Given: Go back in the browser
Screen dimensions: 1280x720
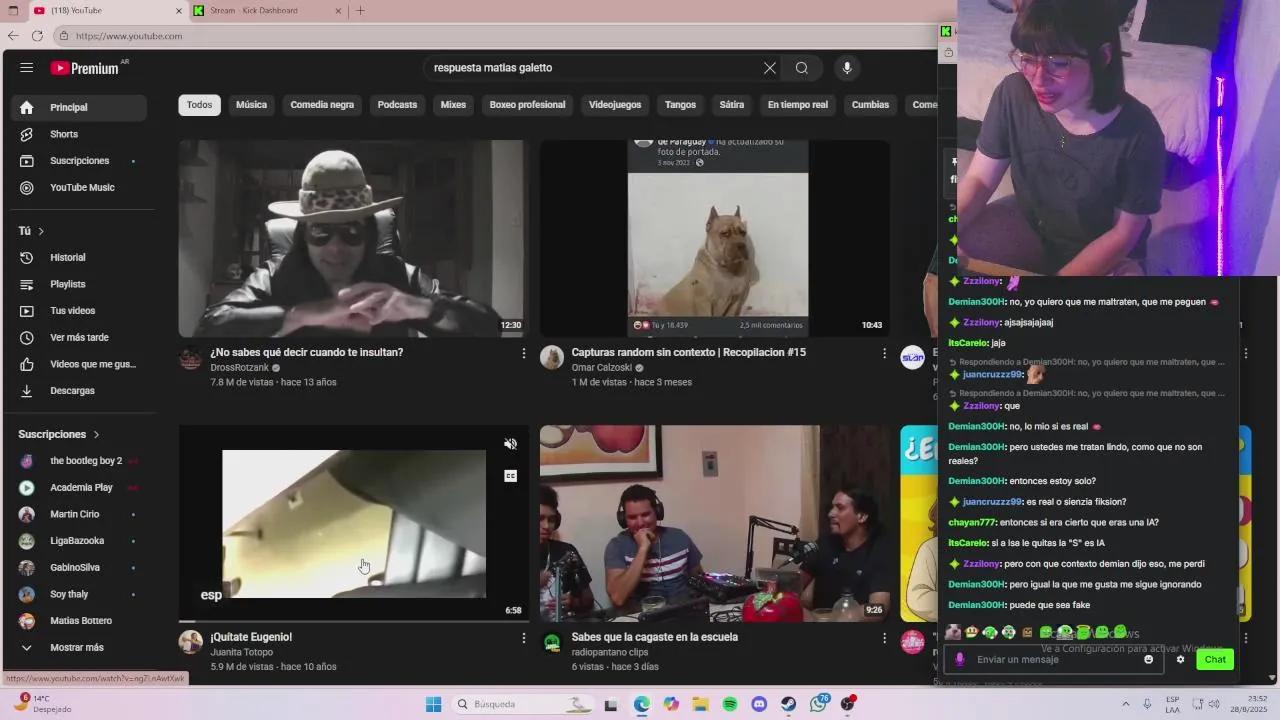Looking at the screenshot, I should point(13,36).
